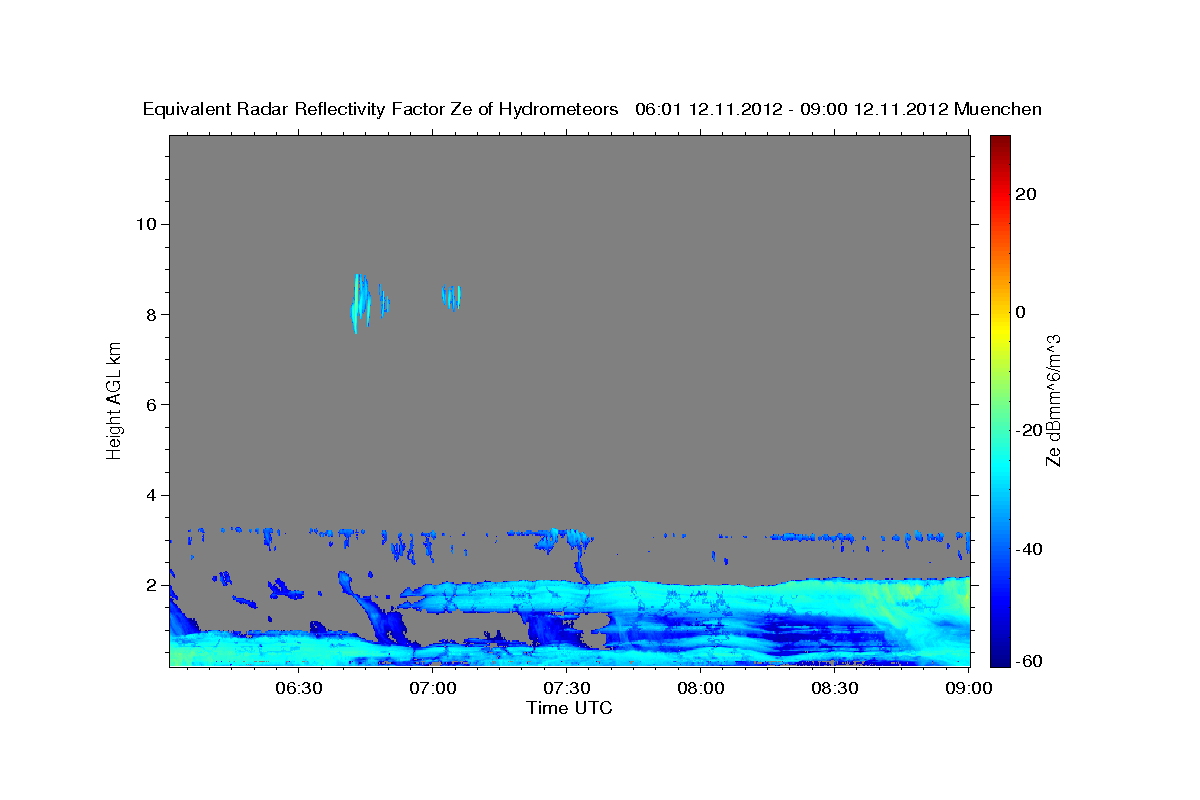The height and width of the screenshot is (800, 1200).
Task: Click the '06:30' time tick label
Action: (298, 688)
